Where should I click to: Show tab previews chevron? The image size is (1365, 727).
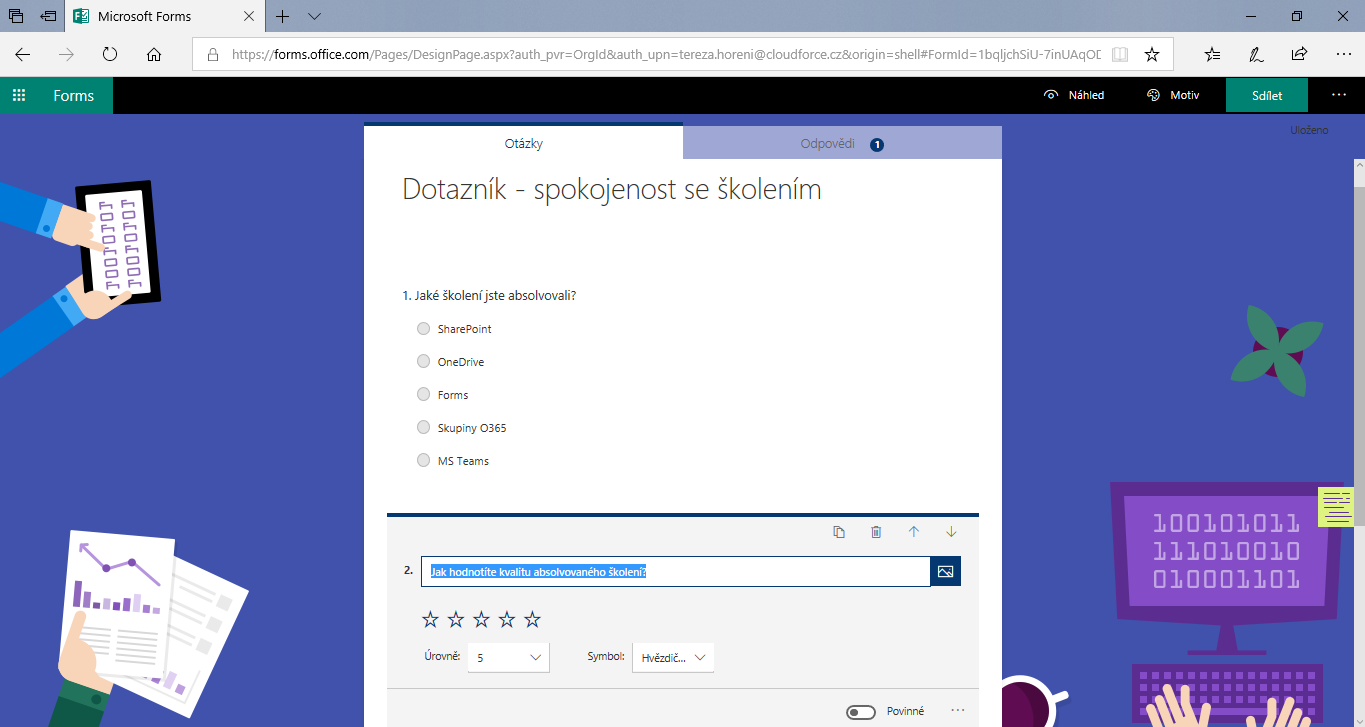tap(314, 16)
